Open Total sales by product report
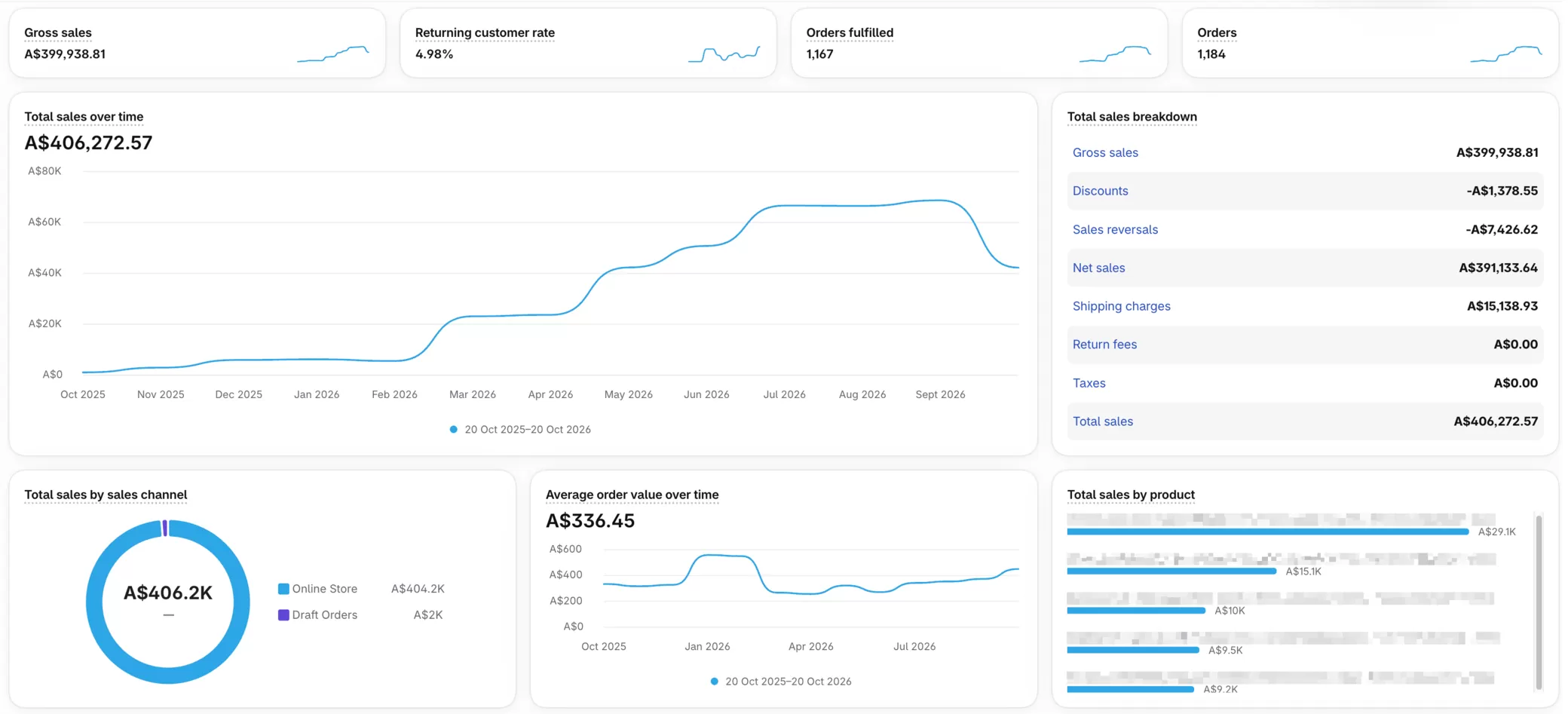This screenshot has width=1568, height=714. [1131, 495]
